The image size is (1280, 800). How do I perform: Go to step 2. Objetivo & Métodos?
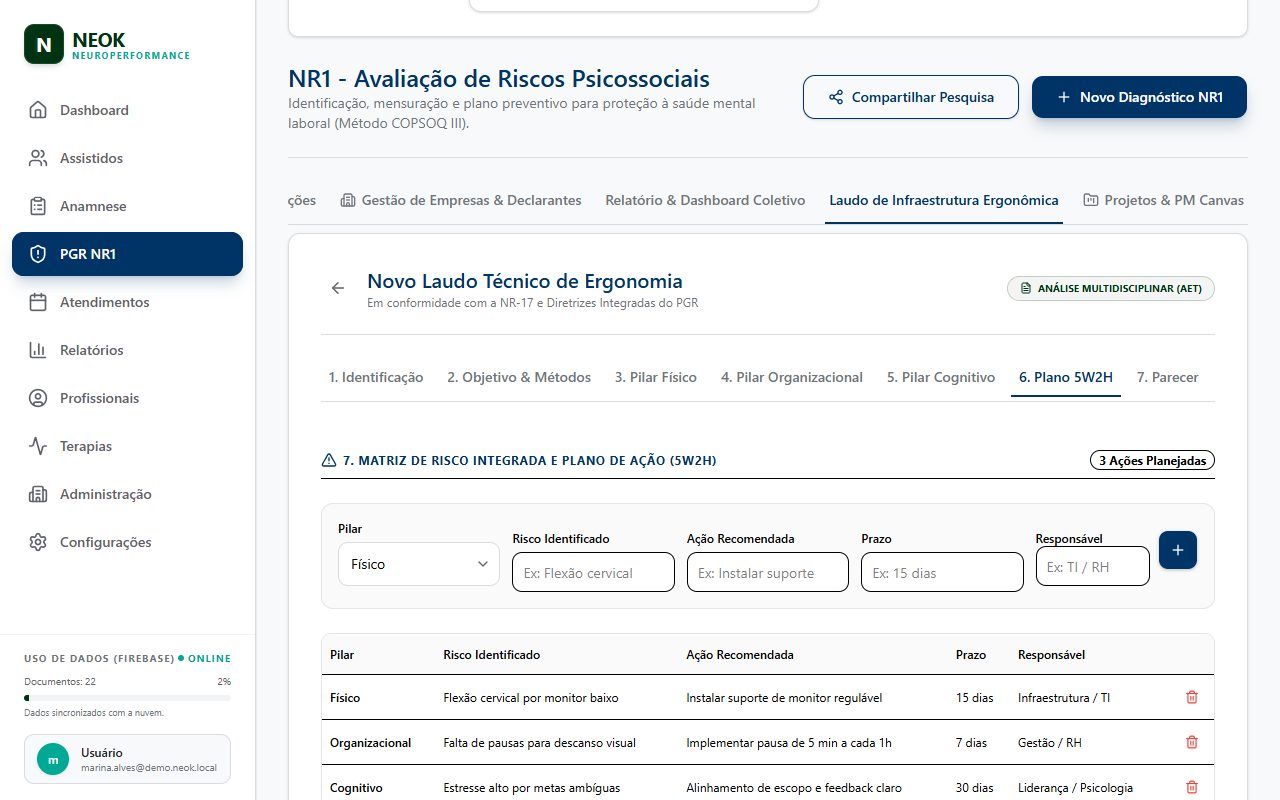[519, 377]
